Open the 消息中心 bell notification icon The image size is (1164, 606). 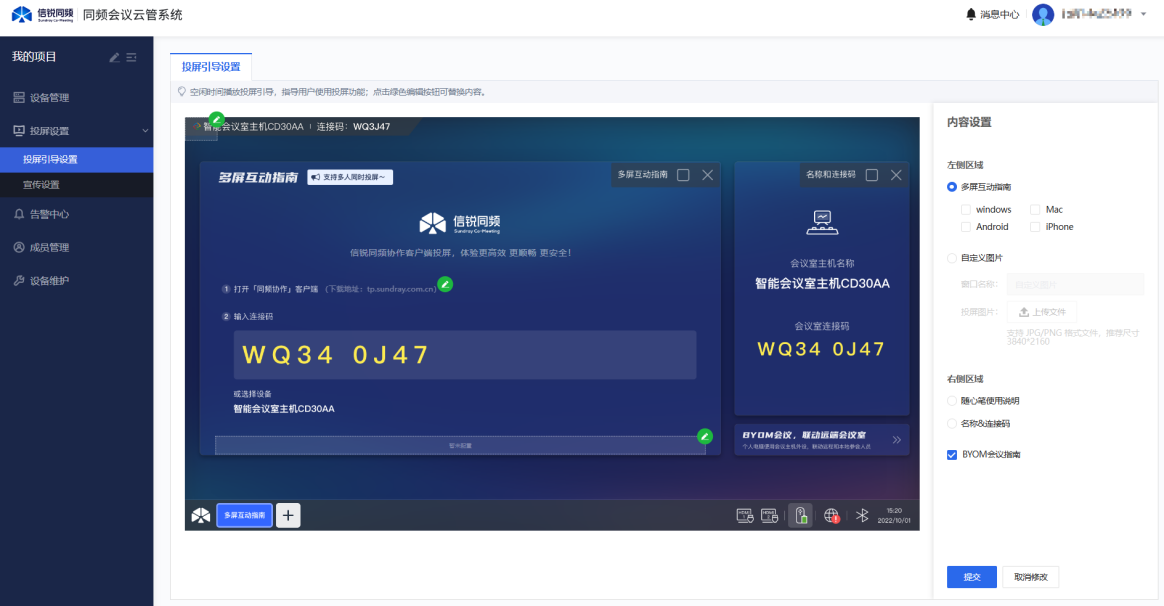tap(970, 14)
